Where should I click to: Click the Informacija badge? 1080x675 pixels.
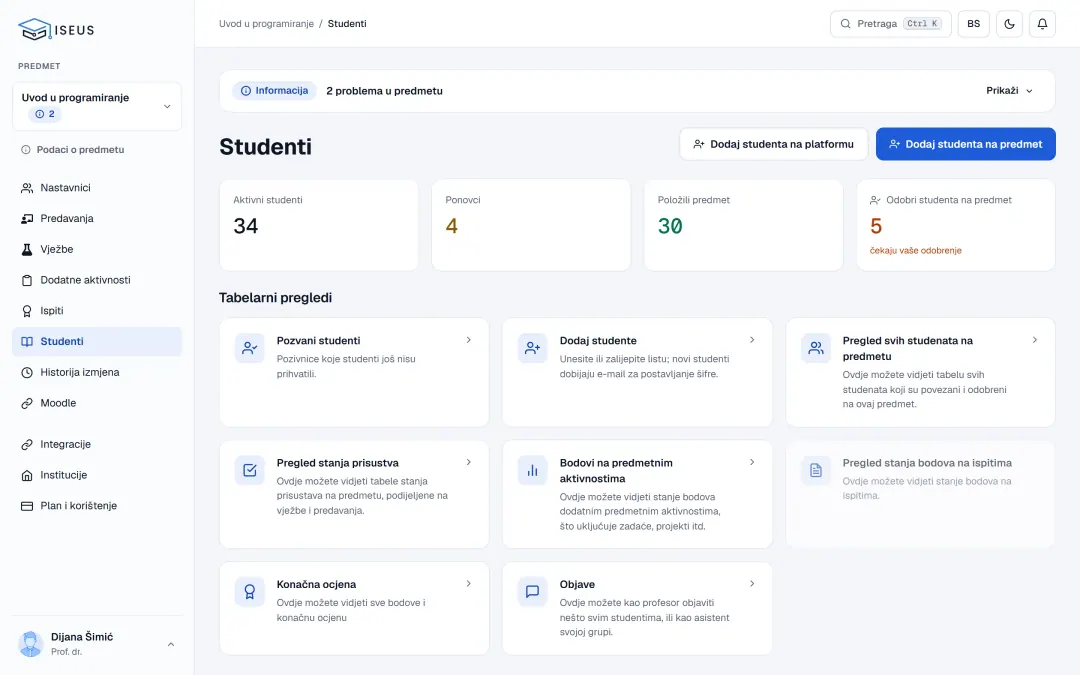[x=274, y=90]
